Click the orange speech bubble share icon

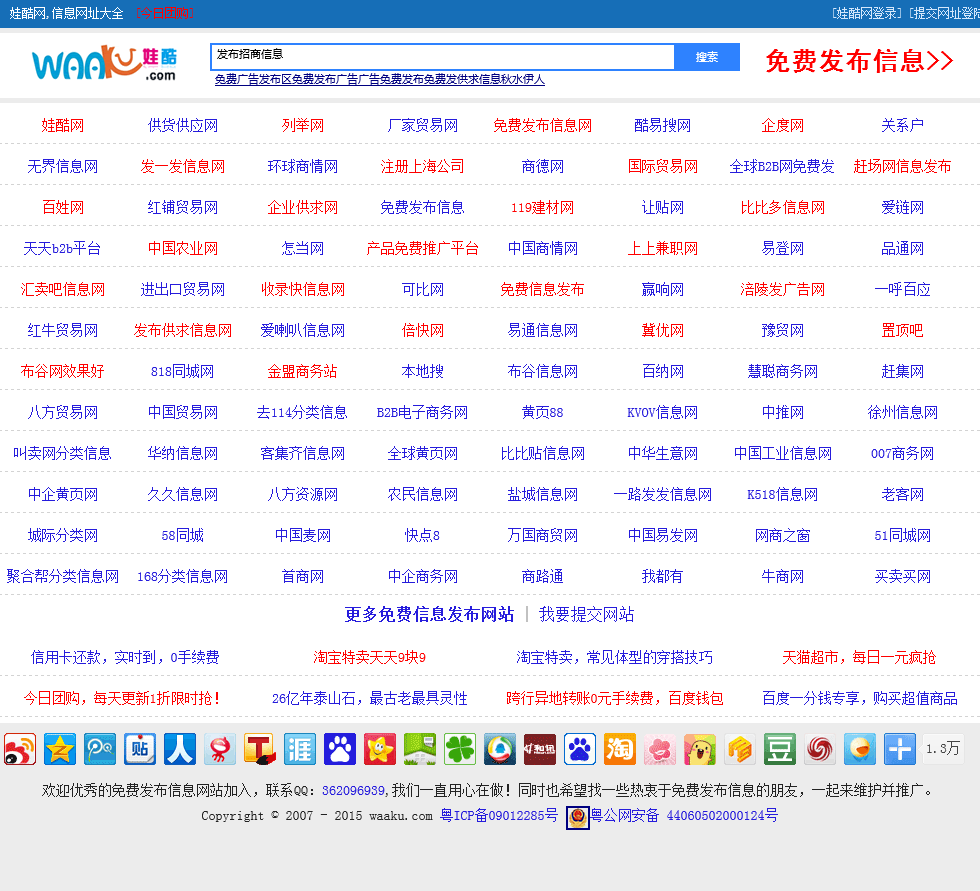click(860, 749)
